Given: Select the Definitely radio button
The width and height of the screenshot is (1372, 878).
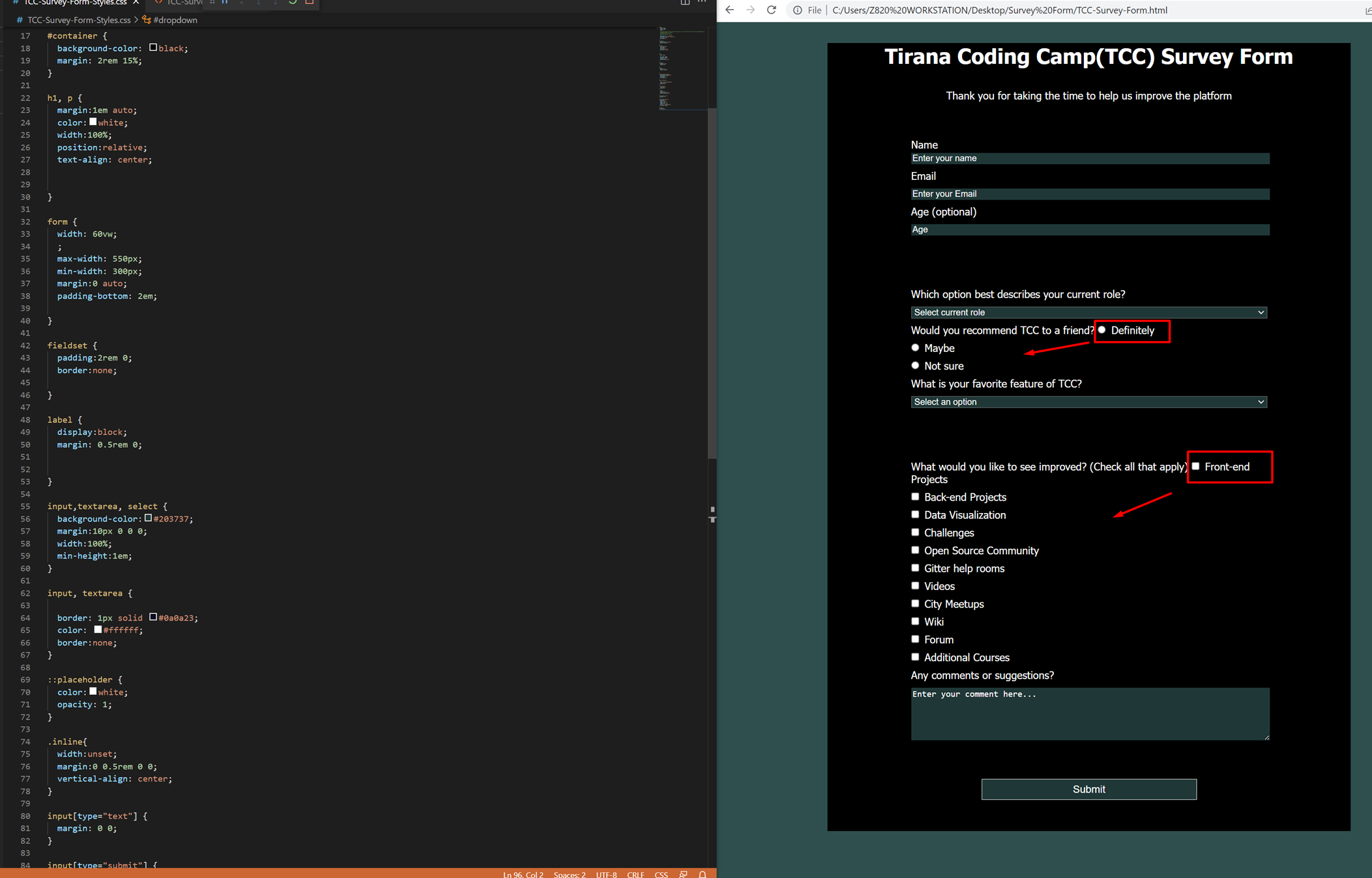Looking at the screenshot, I should (x=1102, y=330).
